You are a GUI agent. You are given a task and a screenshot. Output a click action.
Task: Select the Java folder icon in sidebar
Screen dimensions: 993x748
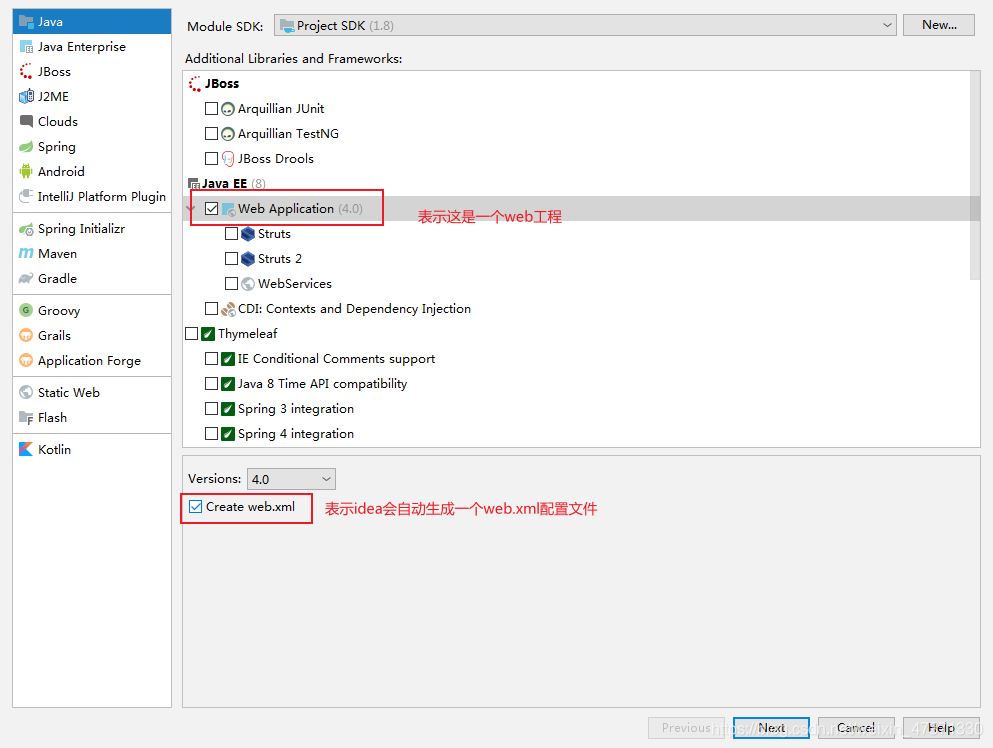26,22
